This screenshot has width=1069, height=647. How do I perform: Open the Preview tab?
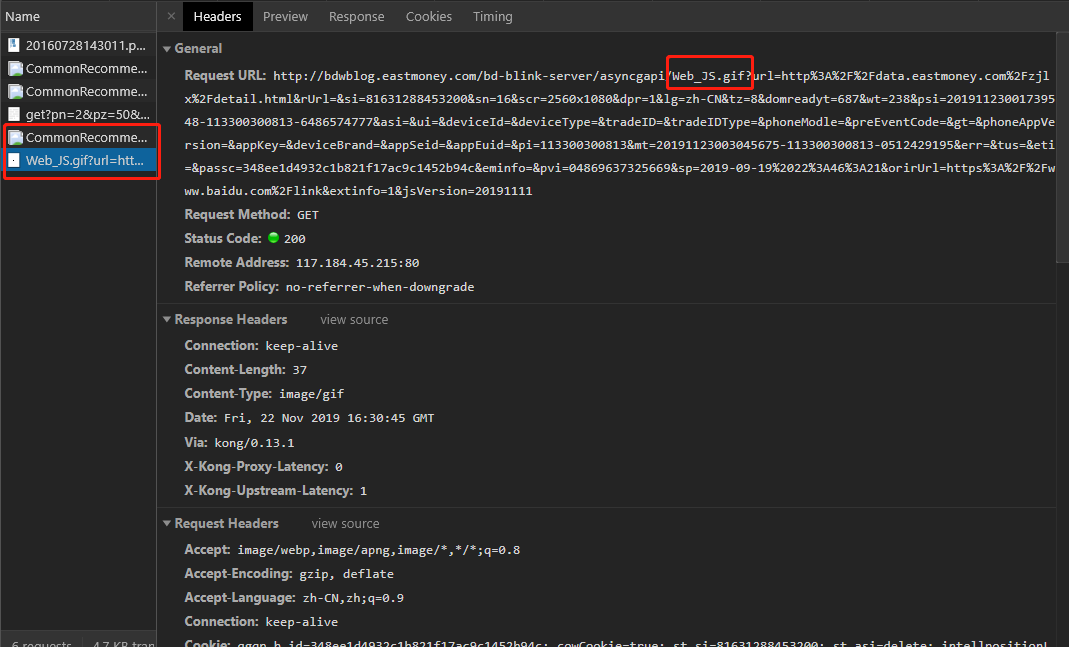point(285,16)
